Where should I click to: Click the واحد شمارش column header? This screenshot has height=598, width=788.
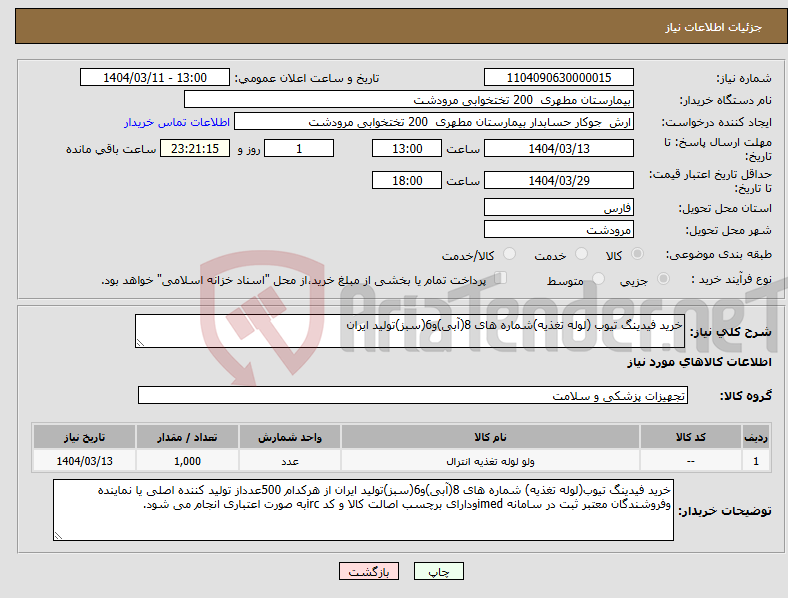click(290, 437)
